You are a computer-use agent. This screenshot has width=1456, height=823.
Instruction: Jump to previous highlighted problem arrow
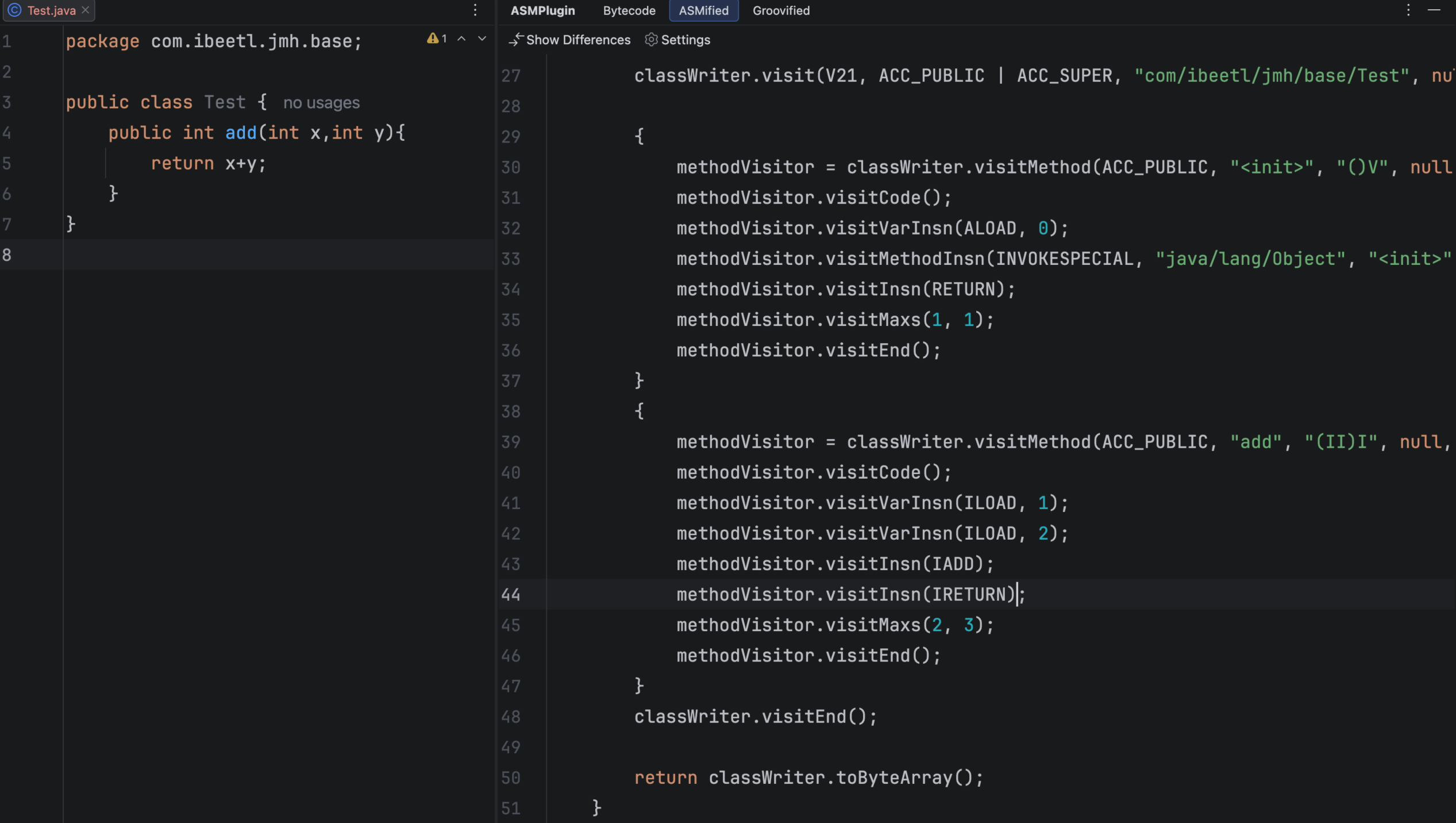coord(461,39)
